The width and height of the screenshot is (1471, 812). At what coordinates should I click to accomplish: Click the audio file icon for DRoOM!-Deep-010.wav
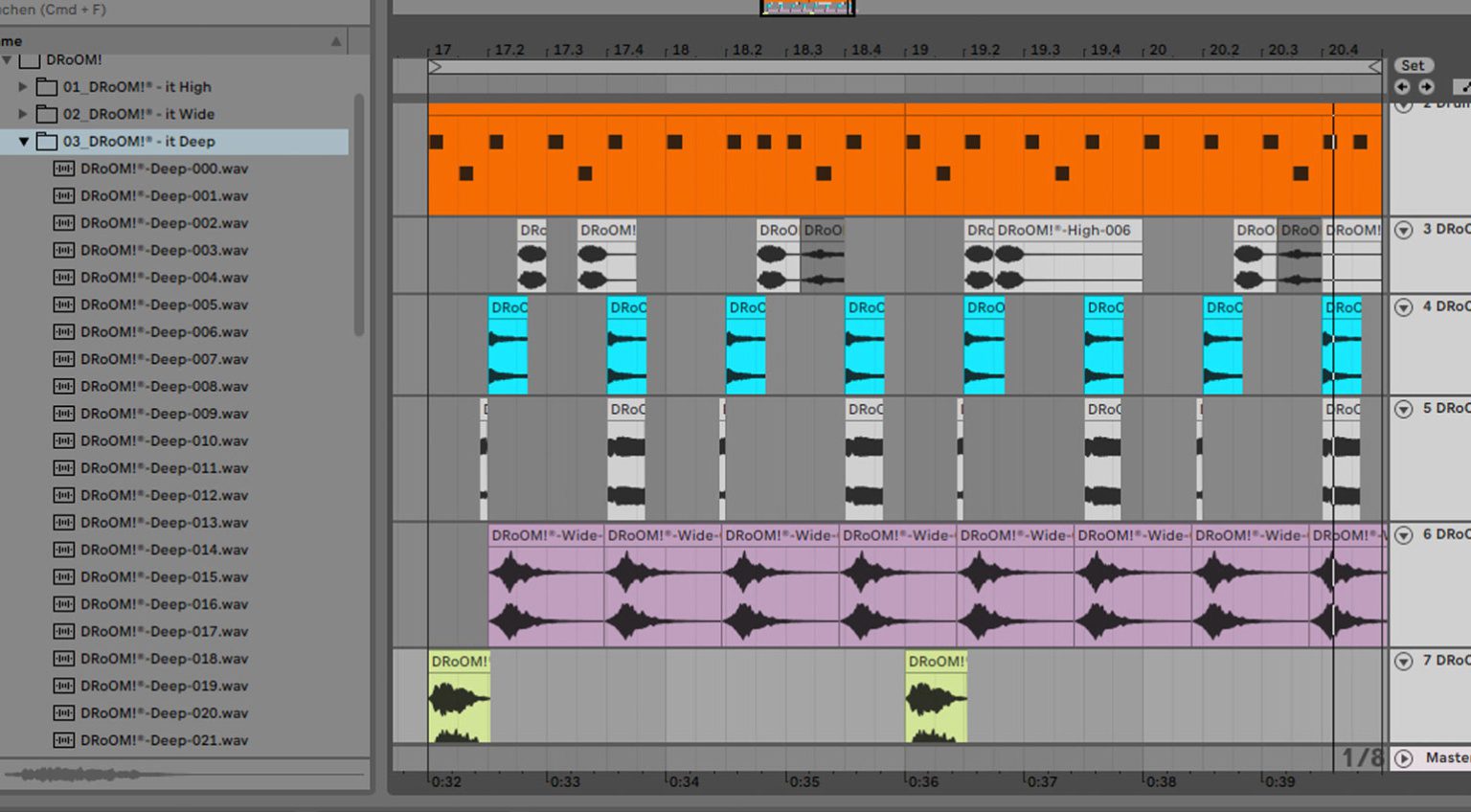click(x=63, y=440)
